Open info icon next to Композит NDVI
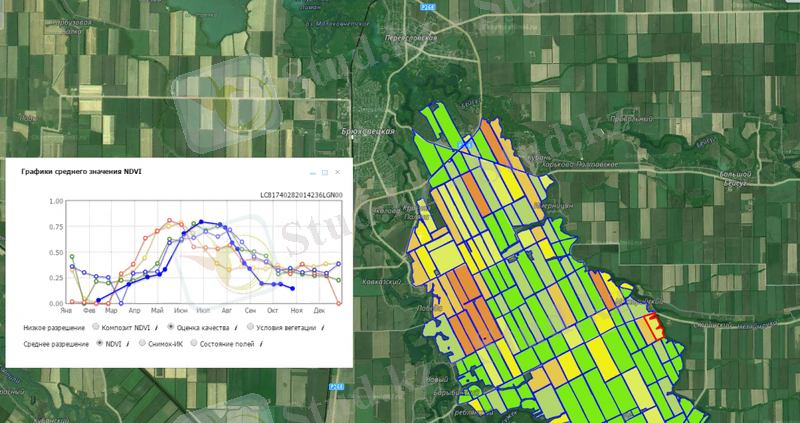Viewport: 800px width, 423px height. pyautogui.click(x=156, y=328)
